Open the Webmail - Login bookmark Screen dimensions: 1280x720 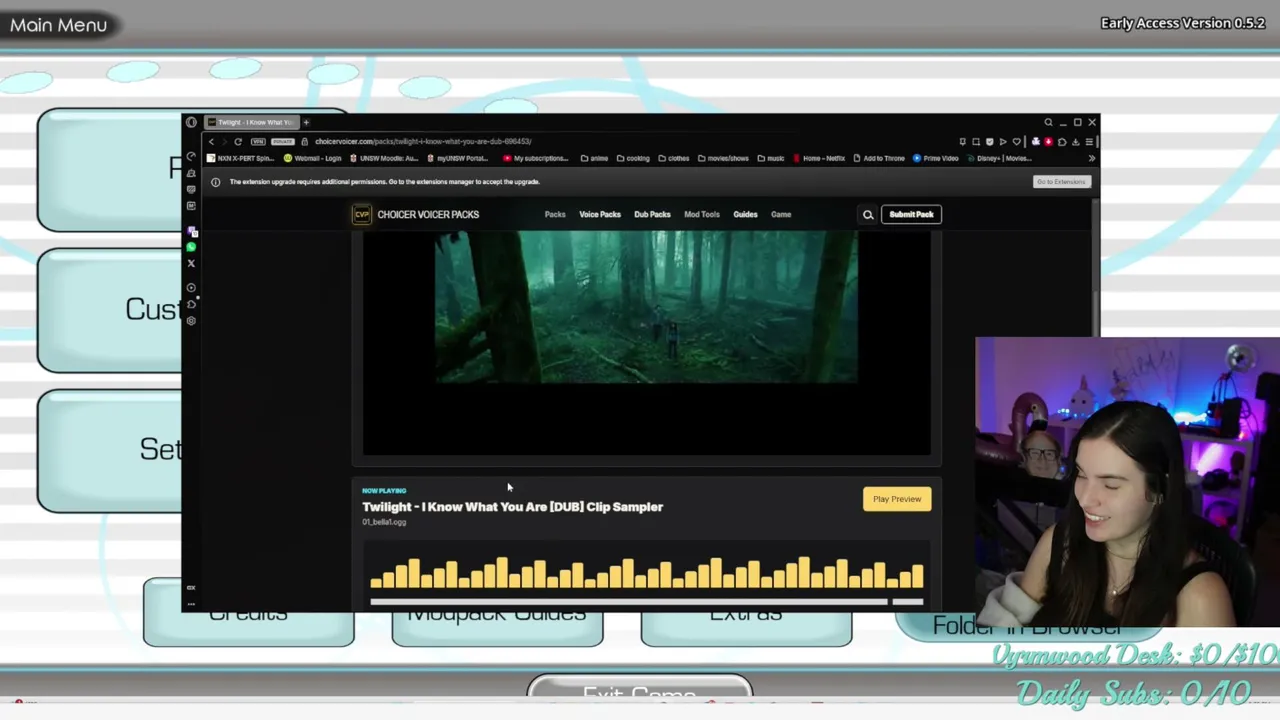(x=313, y=158)
